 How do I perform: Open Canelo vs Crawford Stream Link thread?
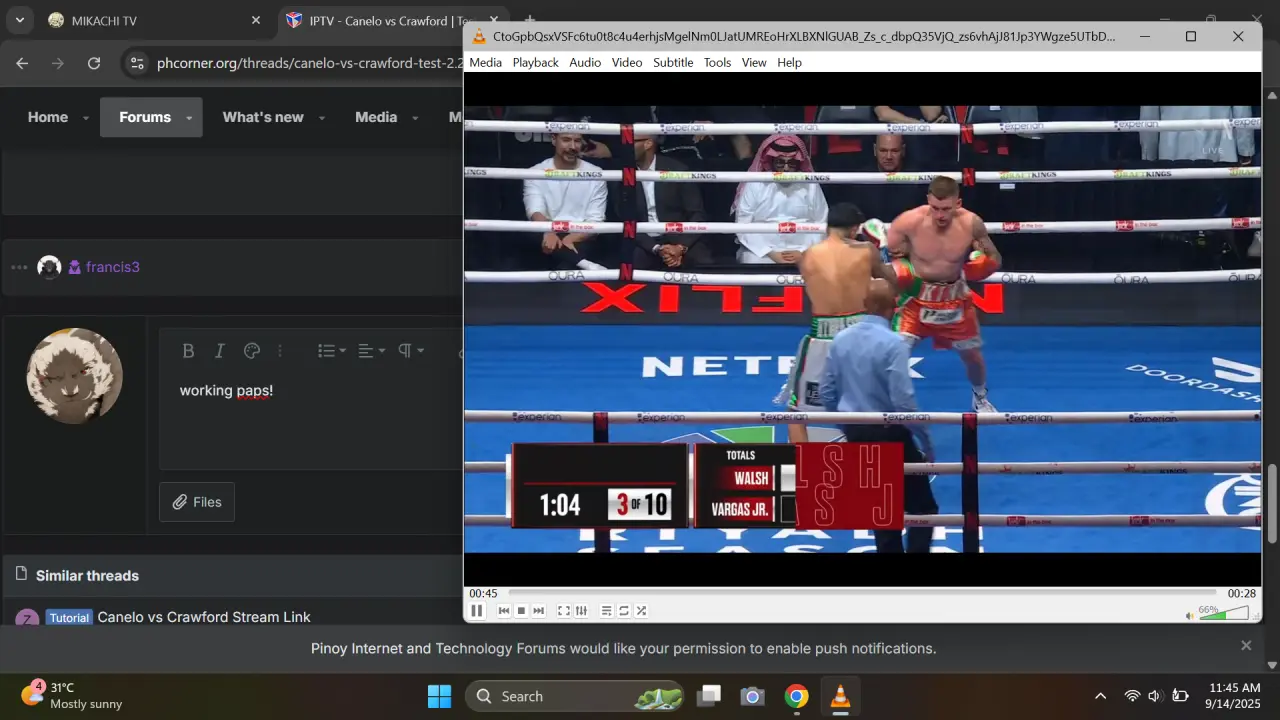coord(204,617)
